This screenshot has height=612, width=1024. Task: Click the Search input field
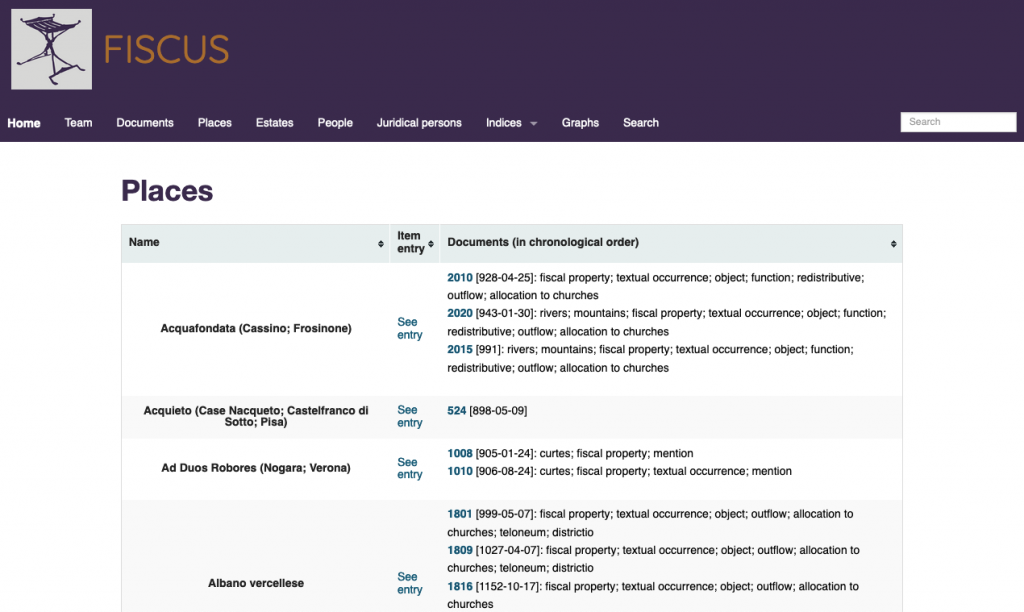click(x=958, y=121)
